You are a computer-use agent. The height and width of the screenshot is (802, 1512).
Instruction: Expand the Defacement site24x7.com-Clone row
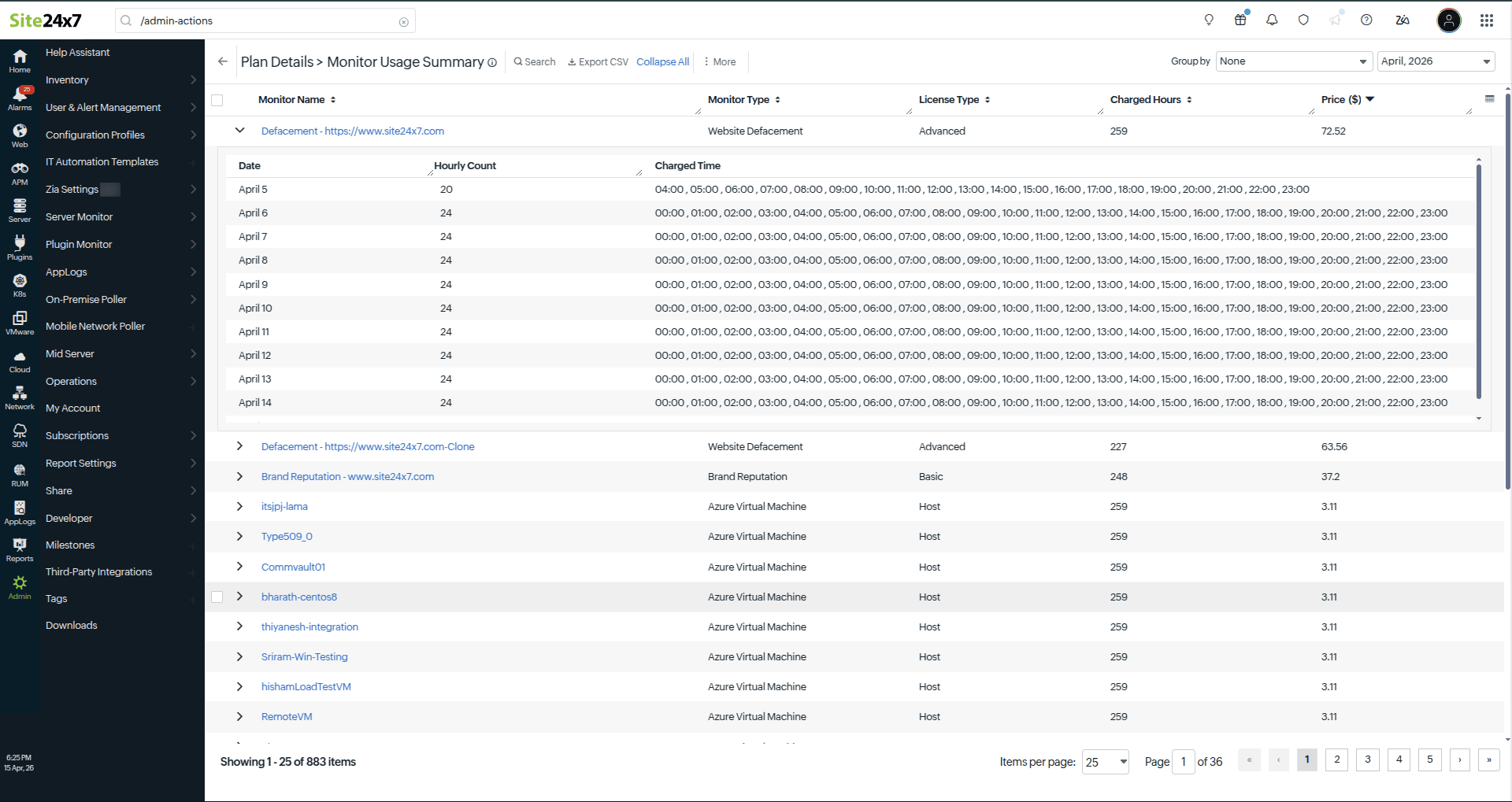coord(240,446)
